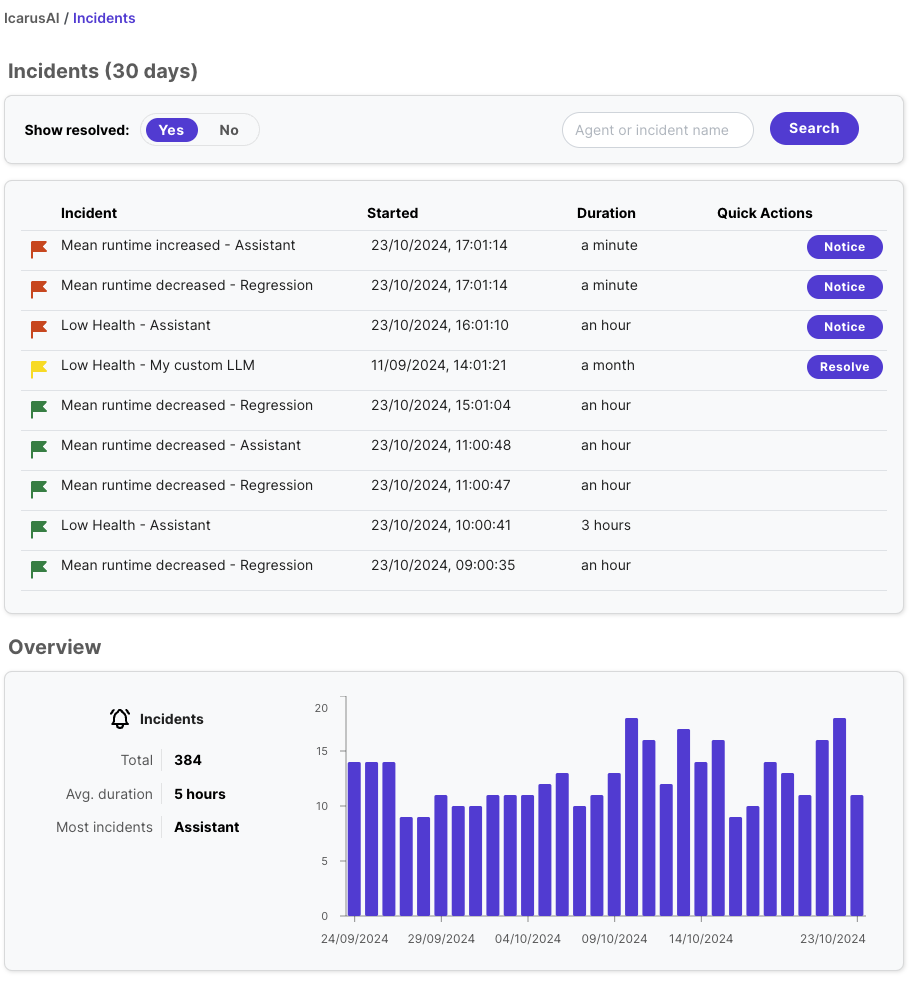
Task: Click the Overview section heading
Action: click(x=55, y=647)
